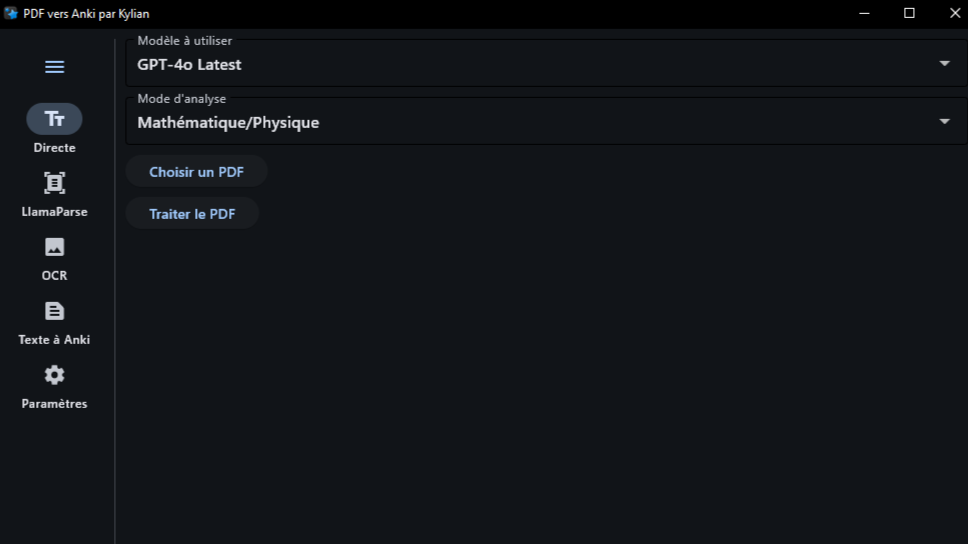Click the Traiter le PDF button

[x=192, y=214]
